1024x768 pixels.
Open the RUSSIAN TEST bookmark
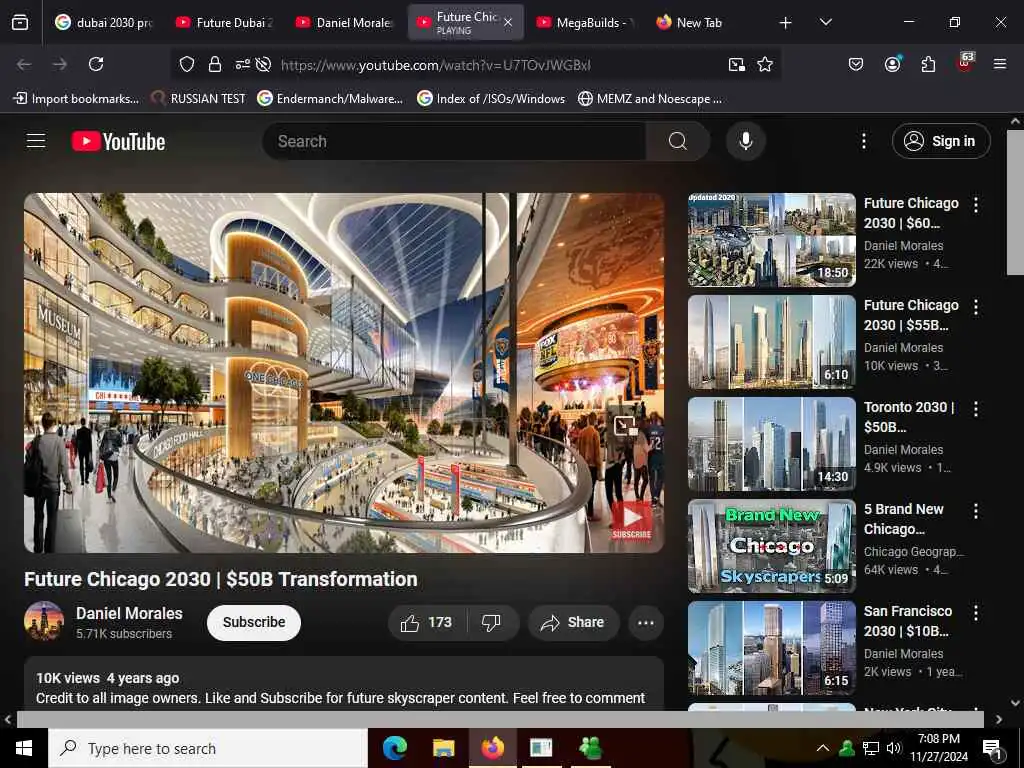(198, 99)
